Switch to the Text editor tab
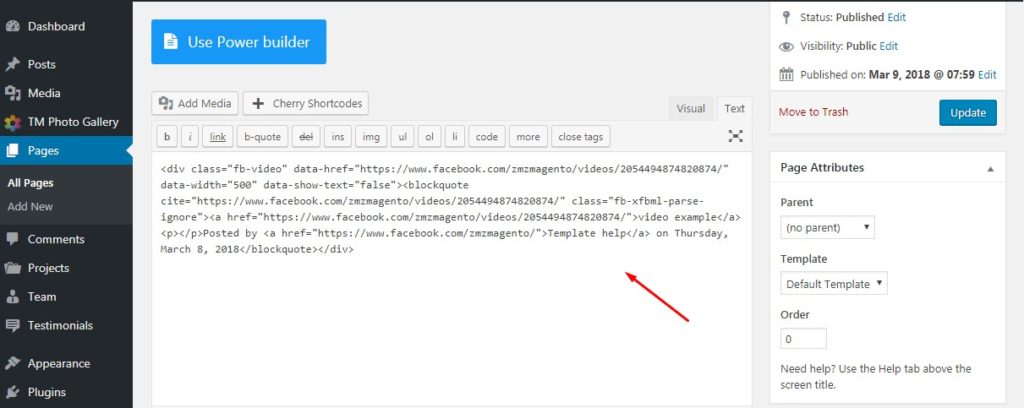 734,109
